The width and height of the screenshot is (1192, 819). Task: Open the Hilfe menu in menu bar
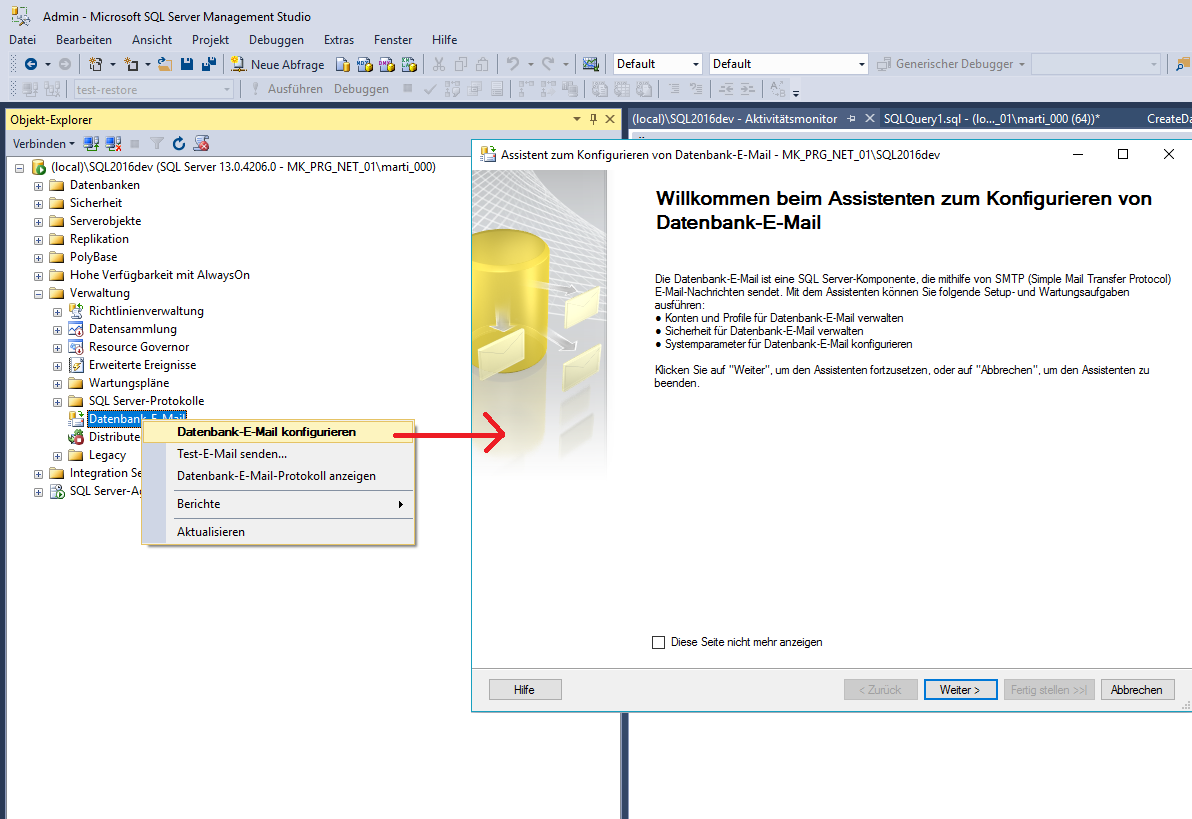click(x=445, y=40)
